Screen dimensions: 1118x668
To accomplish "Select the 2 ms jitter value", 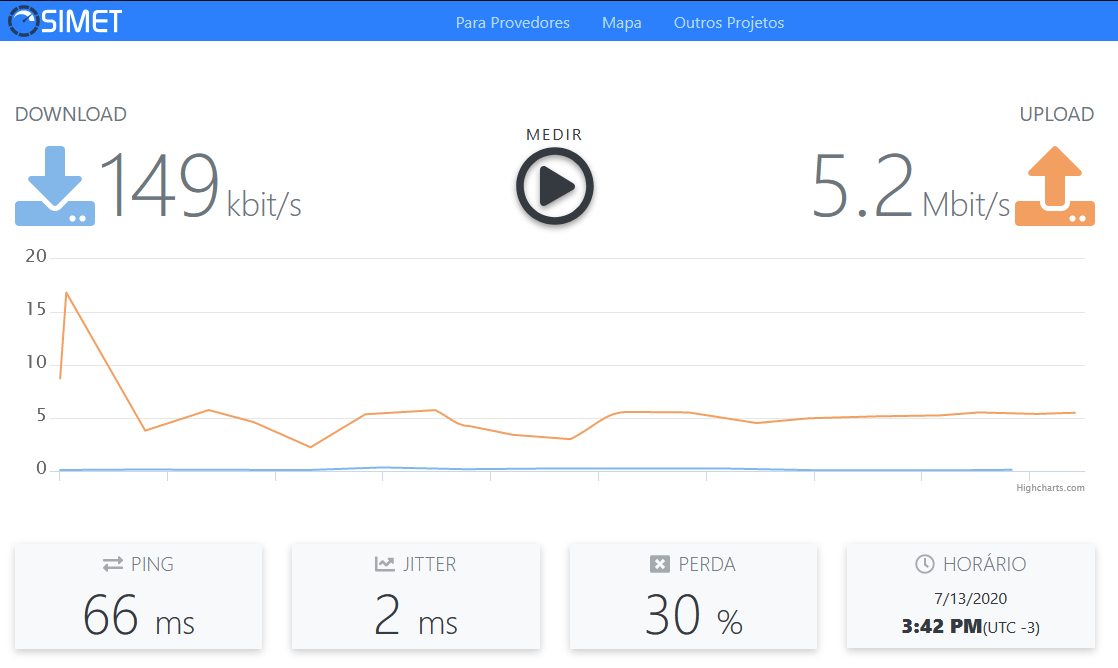I will point(416,615).
